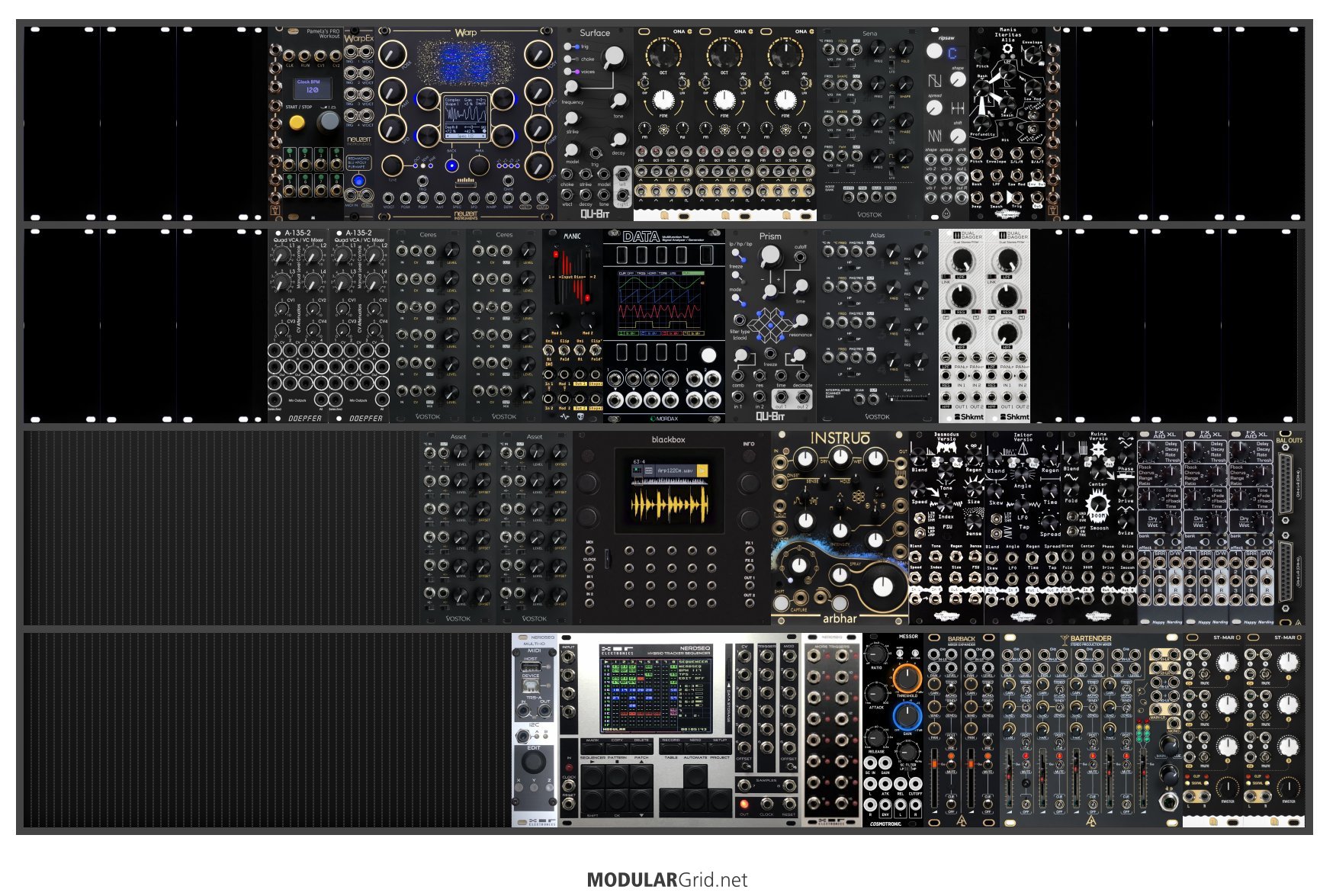This screenshot has height=896, width=1336.
Task: Hit the yellow START/STOP button on Pamela's
Action: click(x=297, y=122)
